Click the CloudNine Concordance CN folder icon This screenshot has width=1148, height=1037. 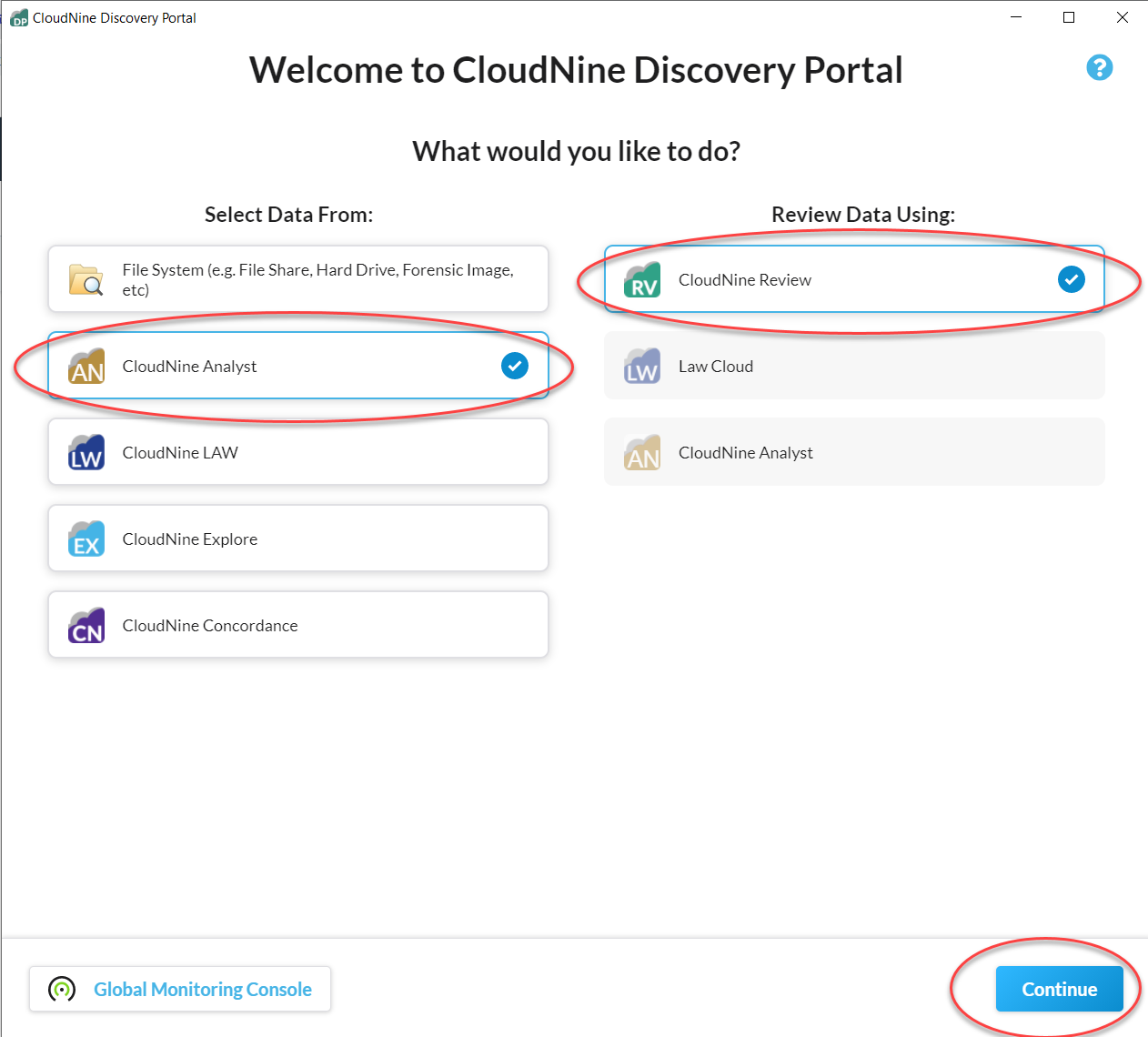86,625
